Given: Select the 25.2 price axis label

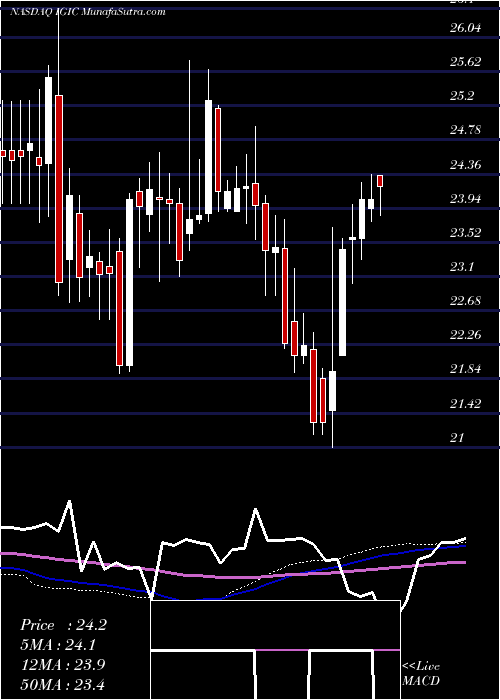Looking at the screenshot, I should click(x=462, y=96).
